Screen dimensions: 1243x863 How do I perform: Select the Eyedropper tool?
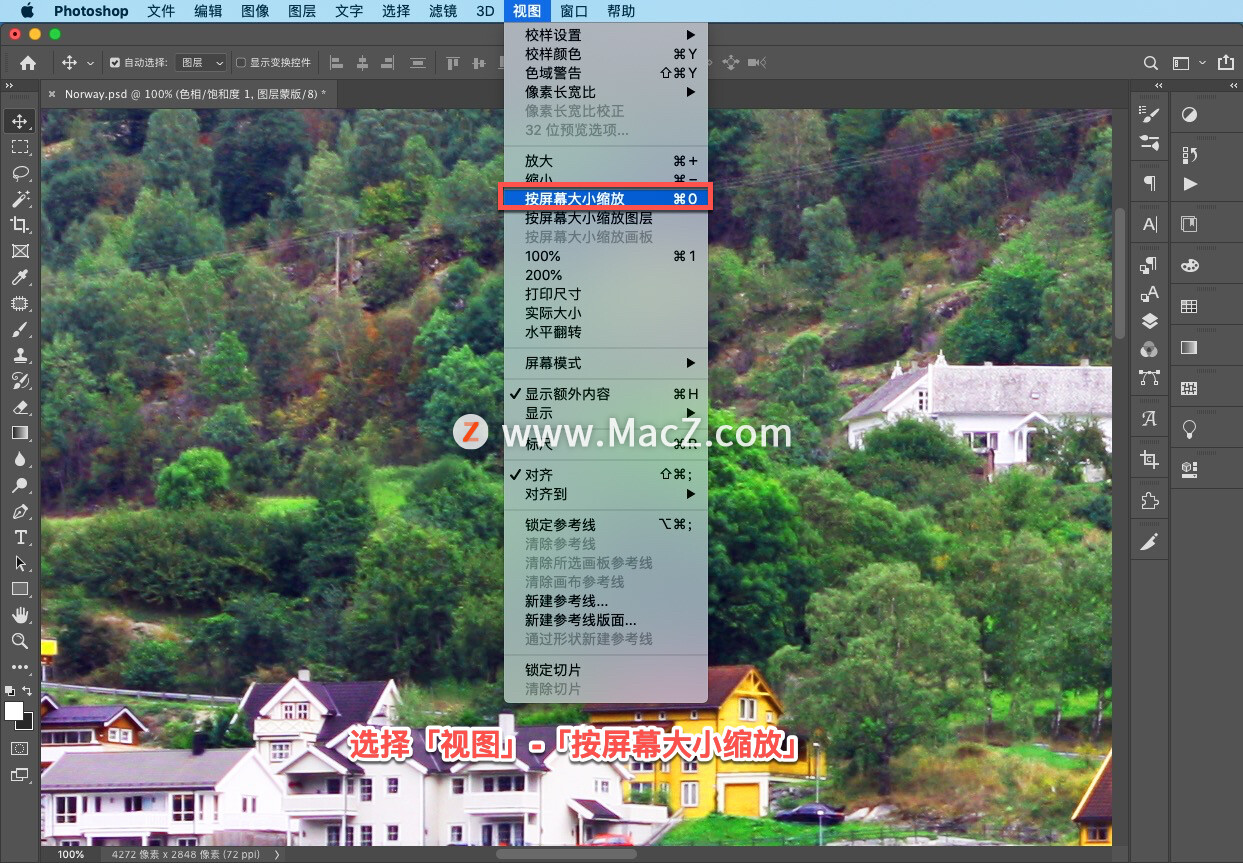20,277
